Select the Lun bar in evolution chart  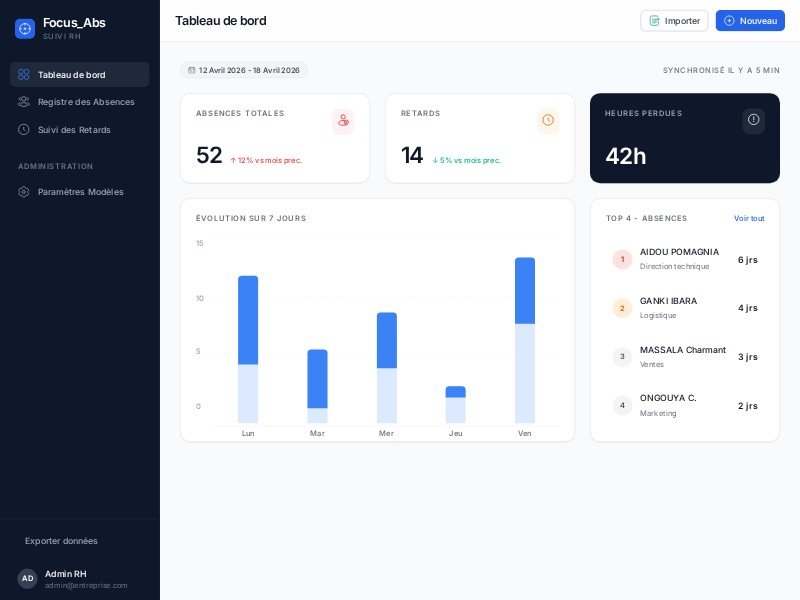248,349
